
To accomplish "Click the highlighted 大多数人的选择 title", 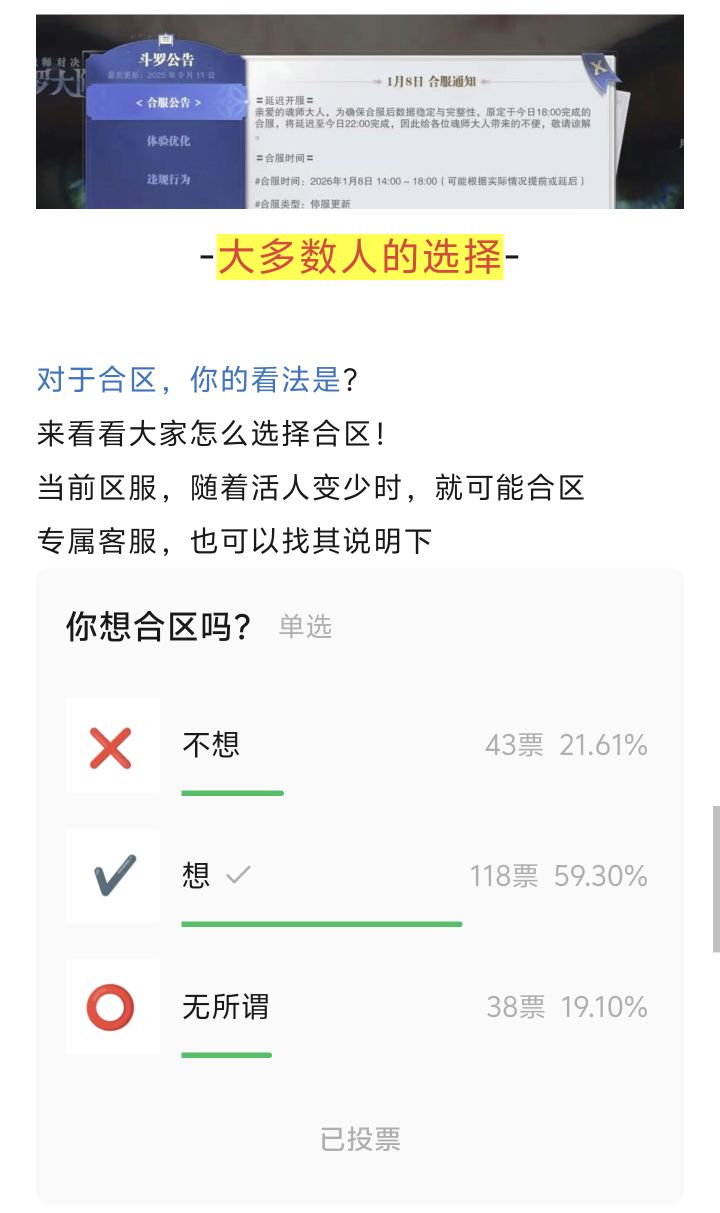I will click(x=360, y=257).
